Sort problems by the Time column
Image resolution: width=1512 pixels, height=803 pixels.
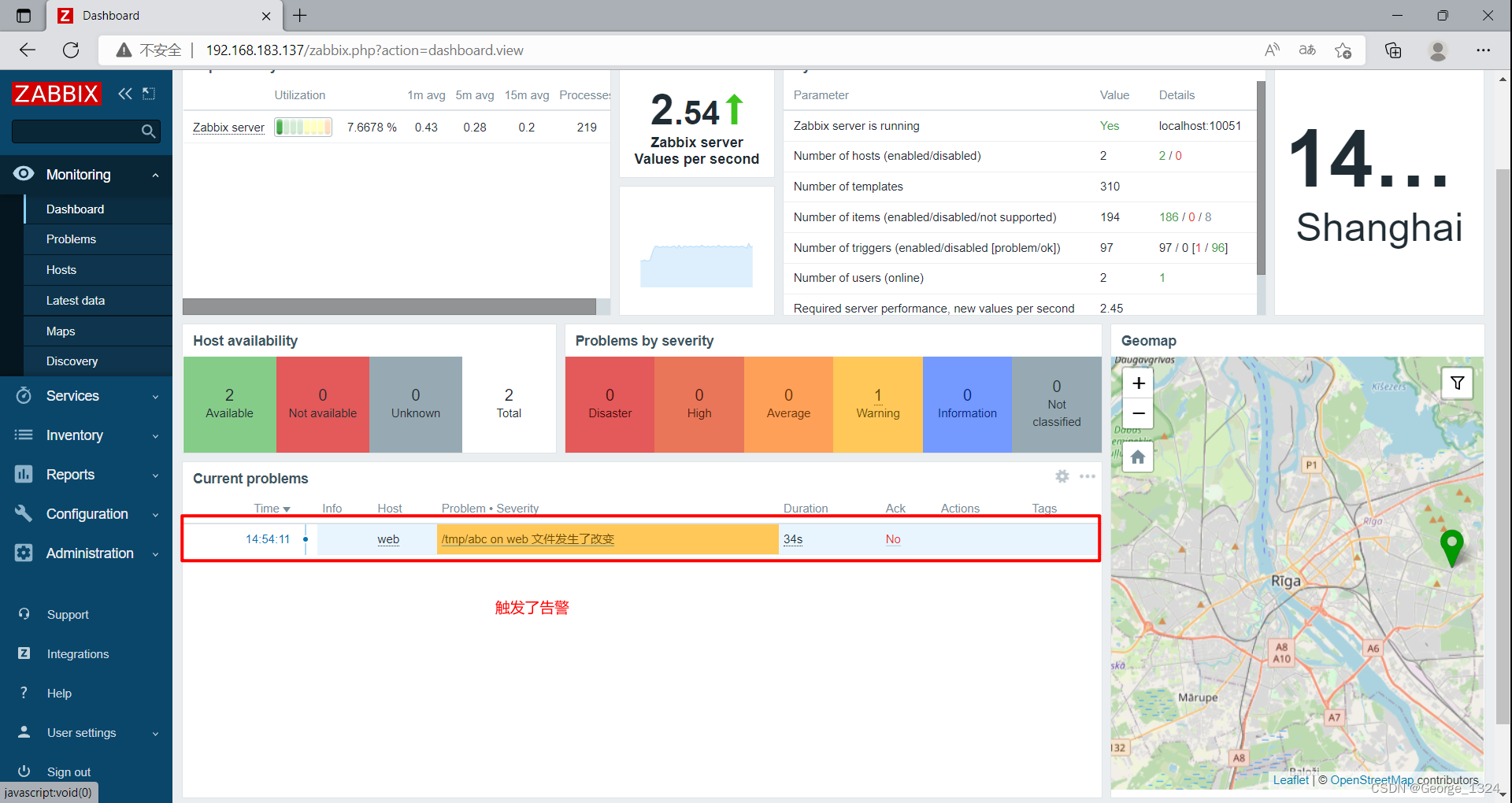[x=272, y=508]
